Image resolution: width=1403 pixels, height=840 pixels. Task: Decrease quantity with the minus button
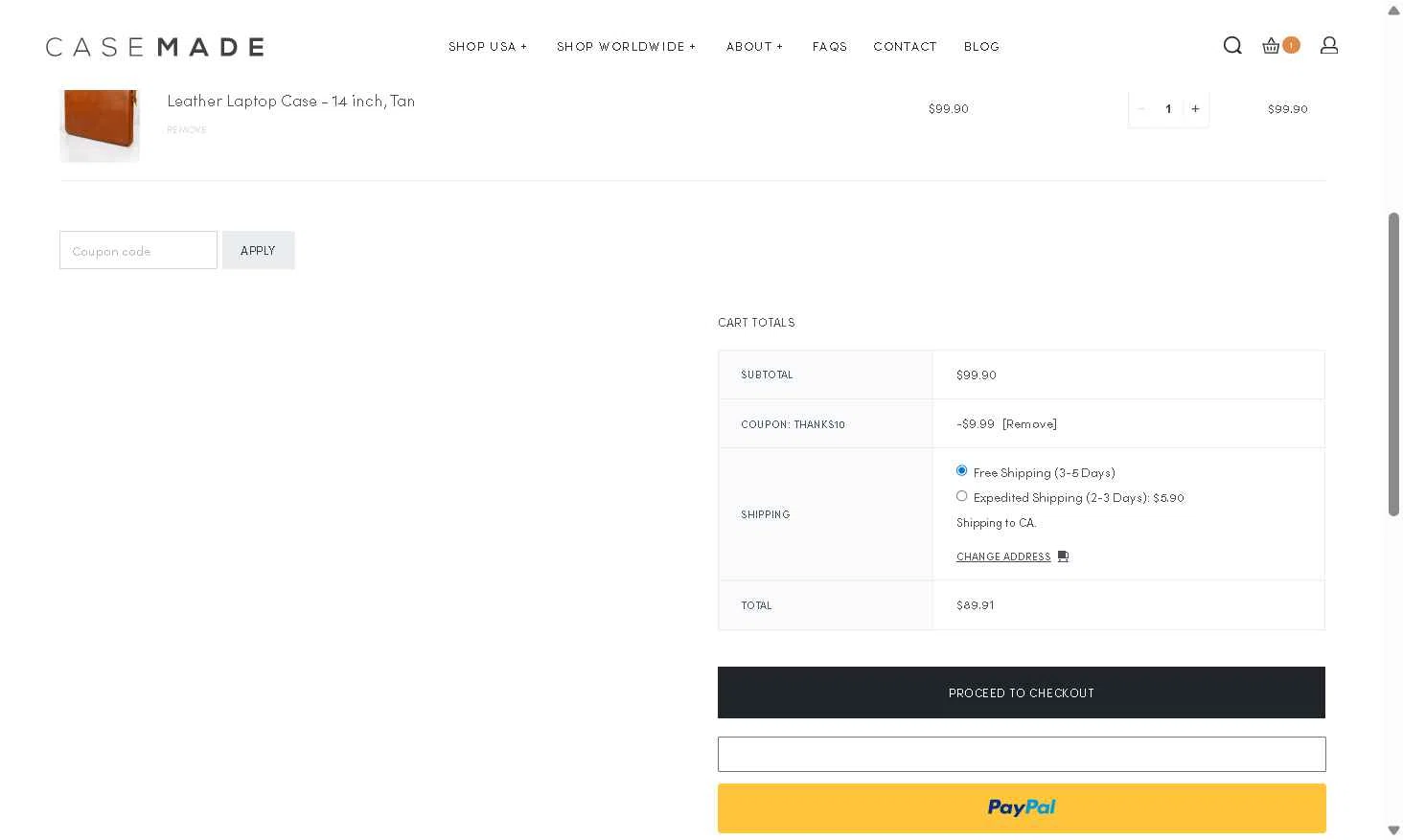pyautogui.click(x=1141, y=109)
